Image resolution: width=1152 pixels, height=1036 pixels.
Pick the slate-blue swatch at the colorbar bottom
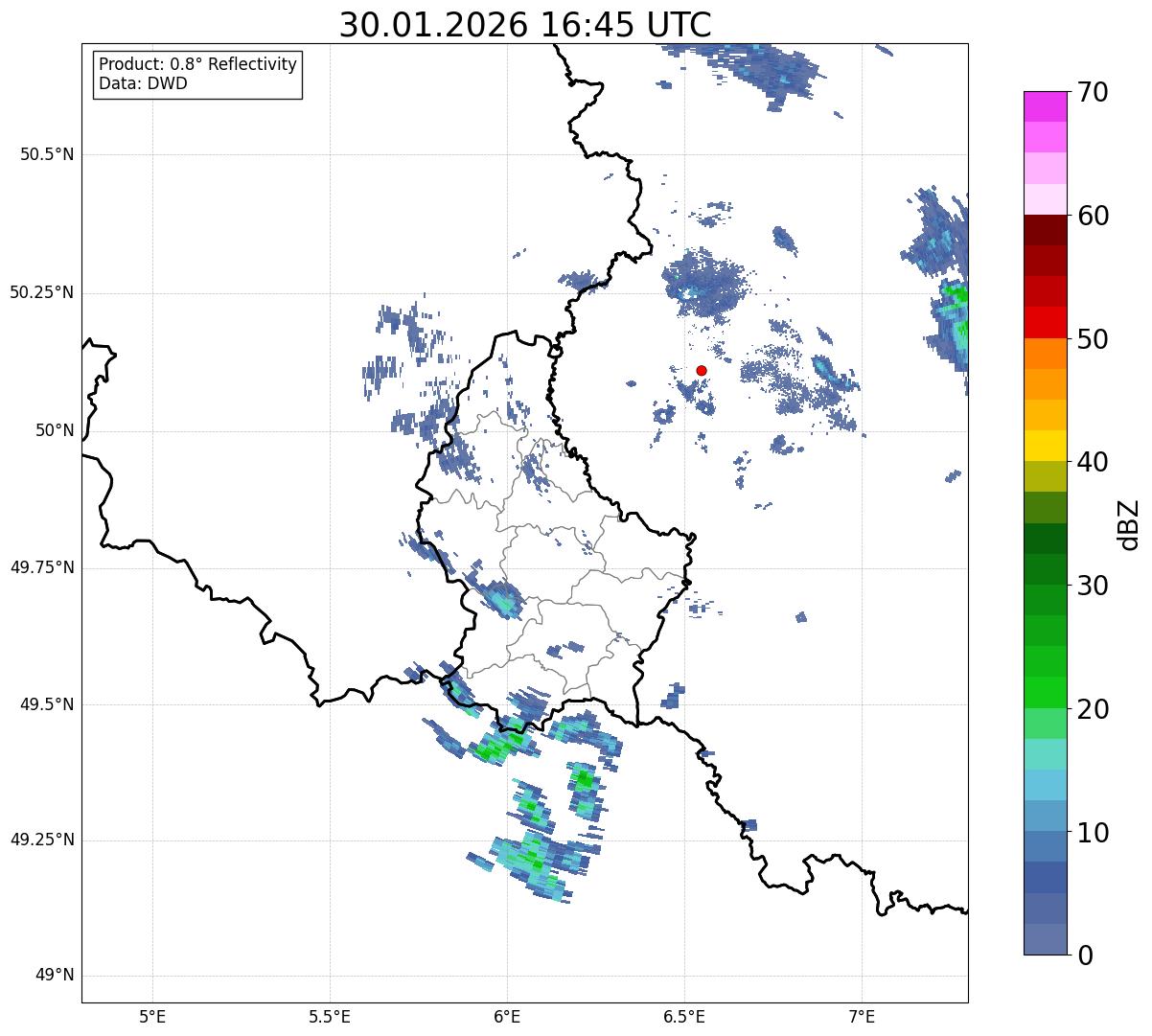coord(1046,939)
